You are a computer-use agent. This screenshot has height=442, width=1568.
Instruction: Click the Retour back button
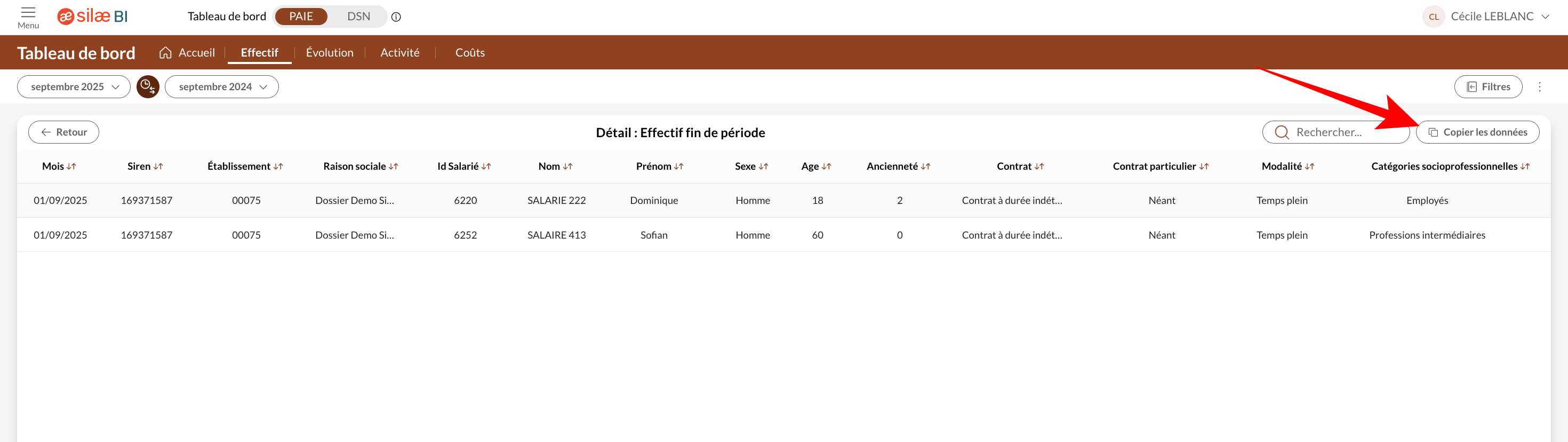(63, 132)
